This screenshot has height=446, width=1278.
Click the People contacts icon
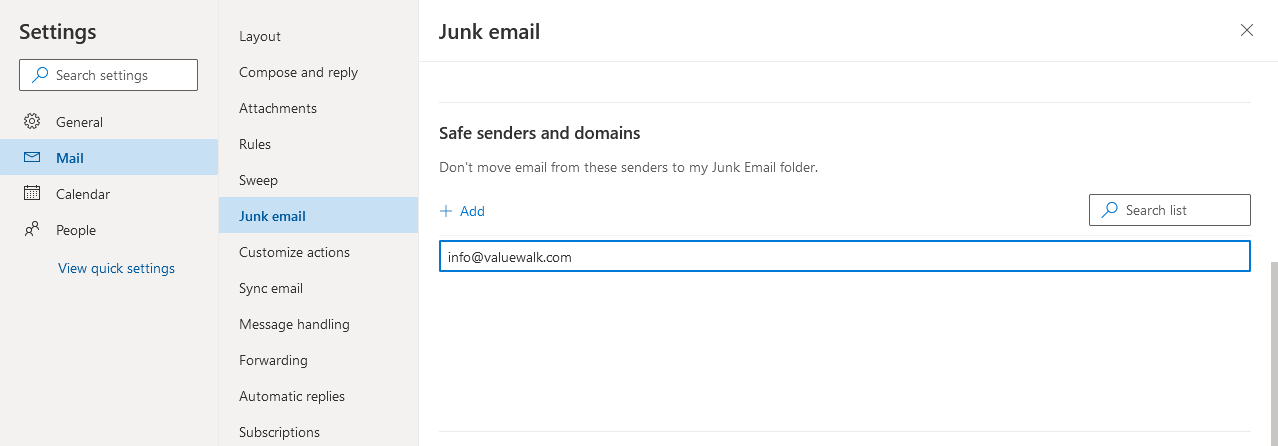[x=32, y=230]
